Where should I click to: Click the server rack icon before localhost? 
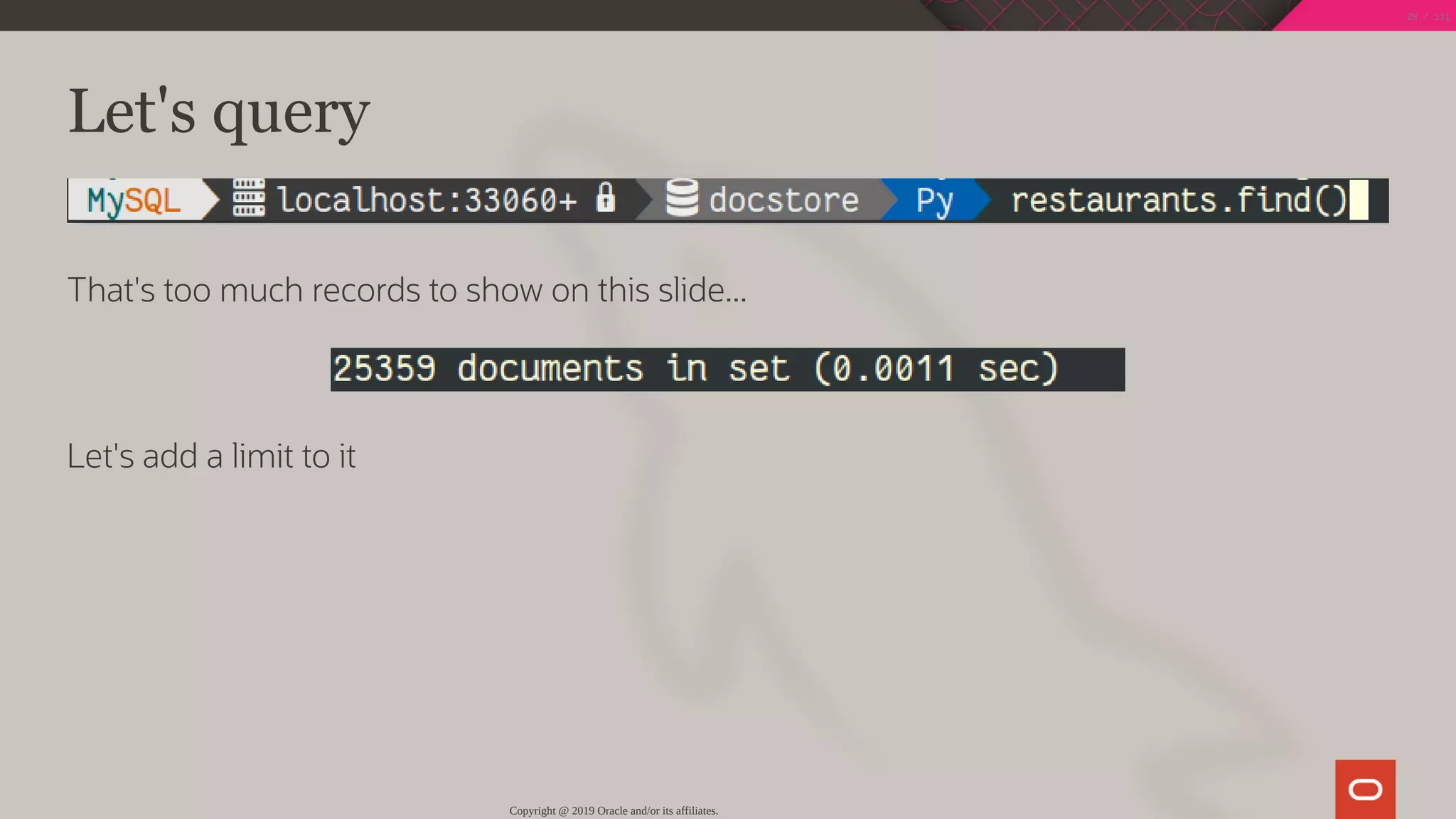pyautogui.click(x=249, y=198)
